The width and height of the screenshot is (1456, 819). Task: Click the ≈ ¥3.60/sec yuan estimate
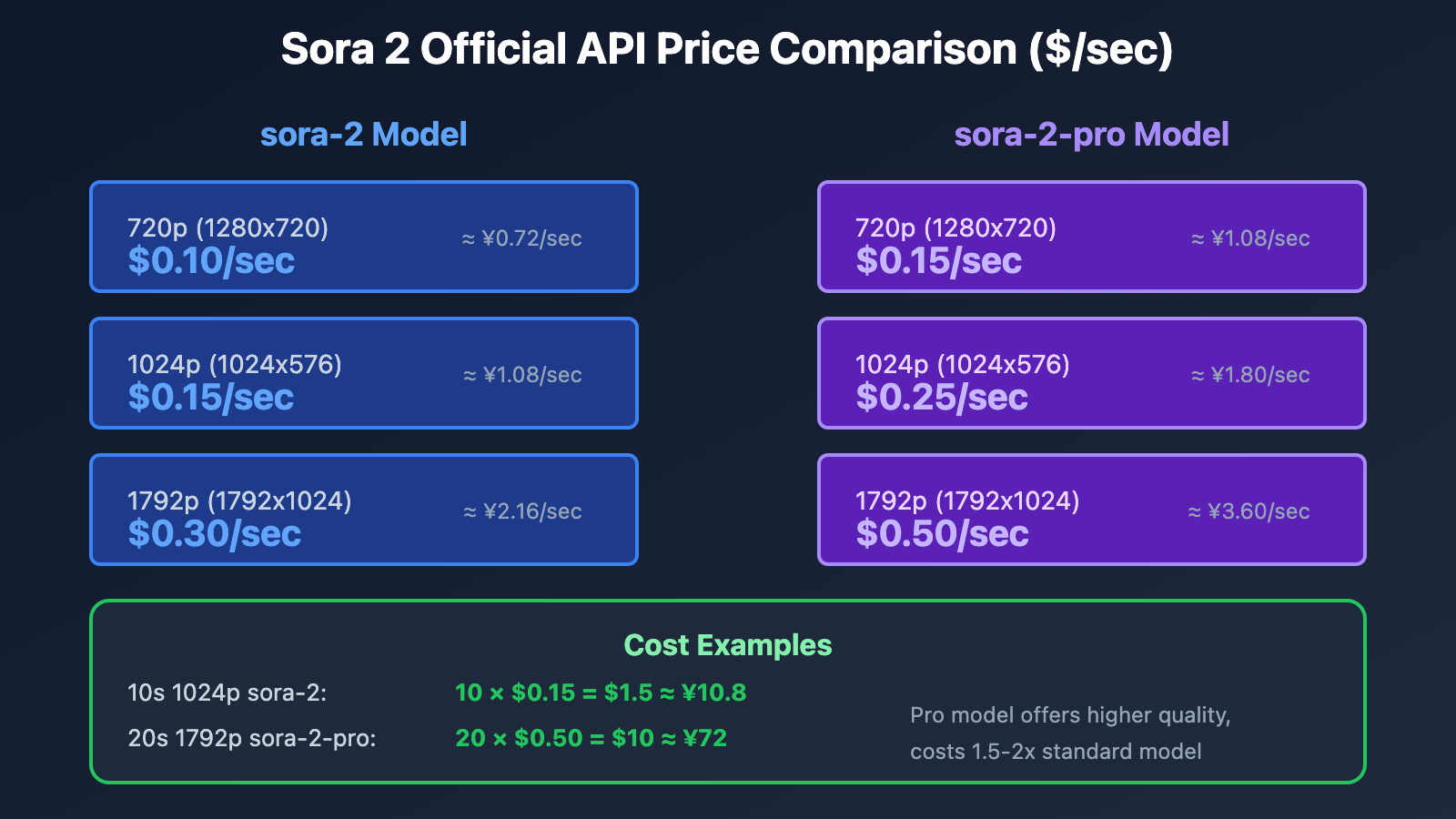[x=1249, y=511]
